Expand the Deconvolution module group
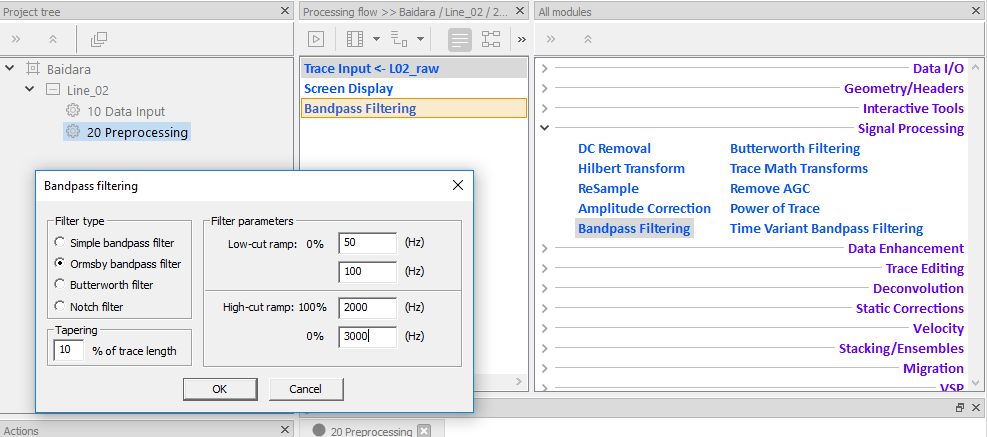 pyautogui.click(x=544, y=288)
